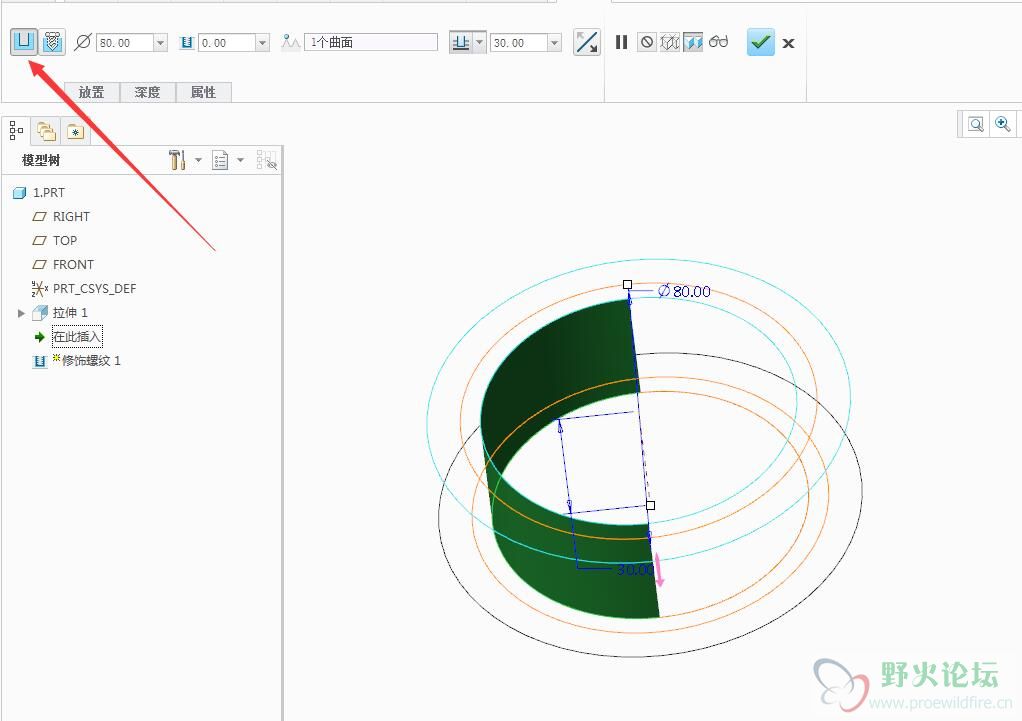Open the 深度 depth tab

click(x=147, y=93)
